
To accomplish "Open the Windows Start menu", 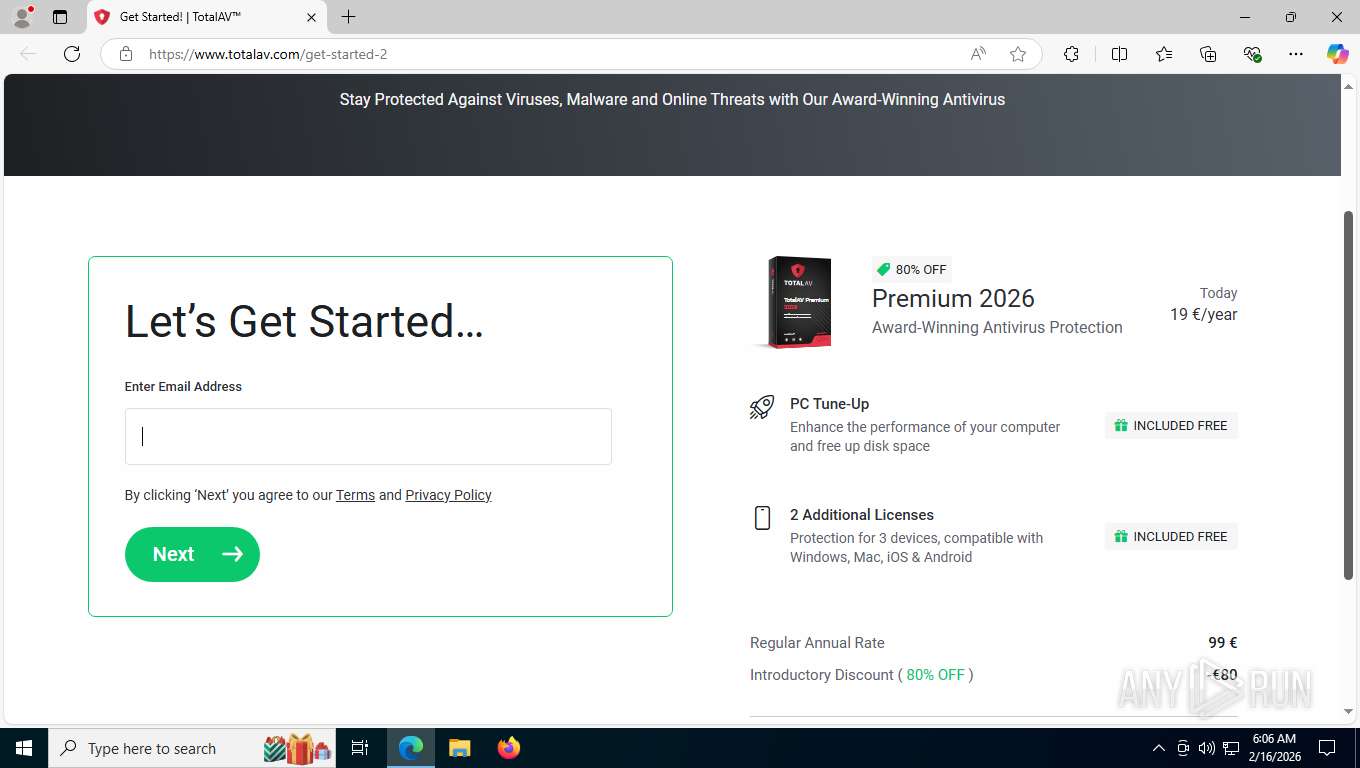I will click(24, 748).
